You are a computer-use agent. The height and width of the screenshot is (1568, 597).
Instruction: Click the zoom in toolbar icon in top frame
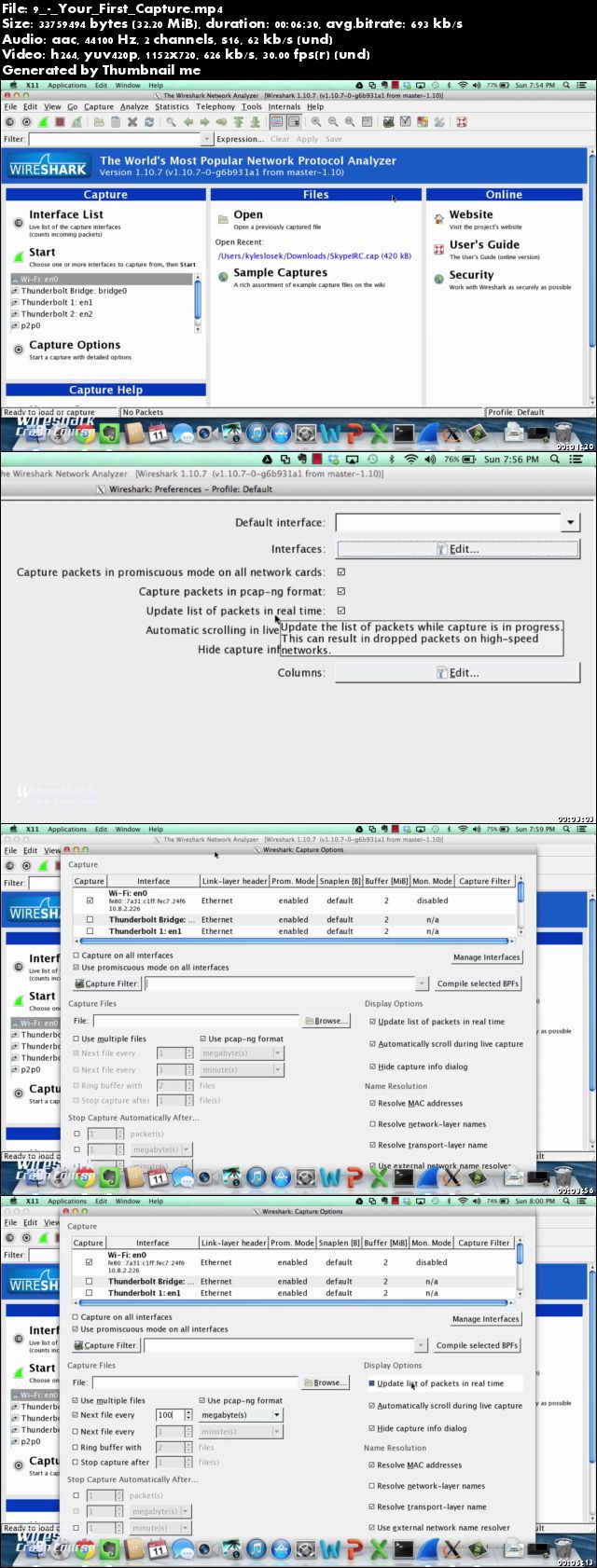coord(317,122)
